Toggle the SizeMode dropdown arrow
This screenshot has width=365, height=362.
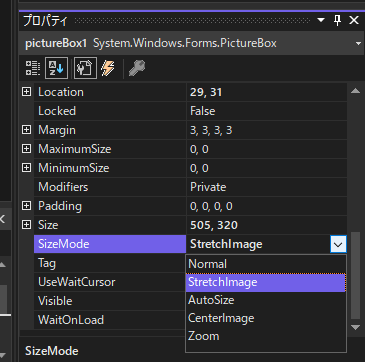(338, 244)
